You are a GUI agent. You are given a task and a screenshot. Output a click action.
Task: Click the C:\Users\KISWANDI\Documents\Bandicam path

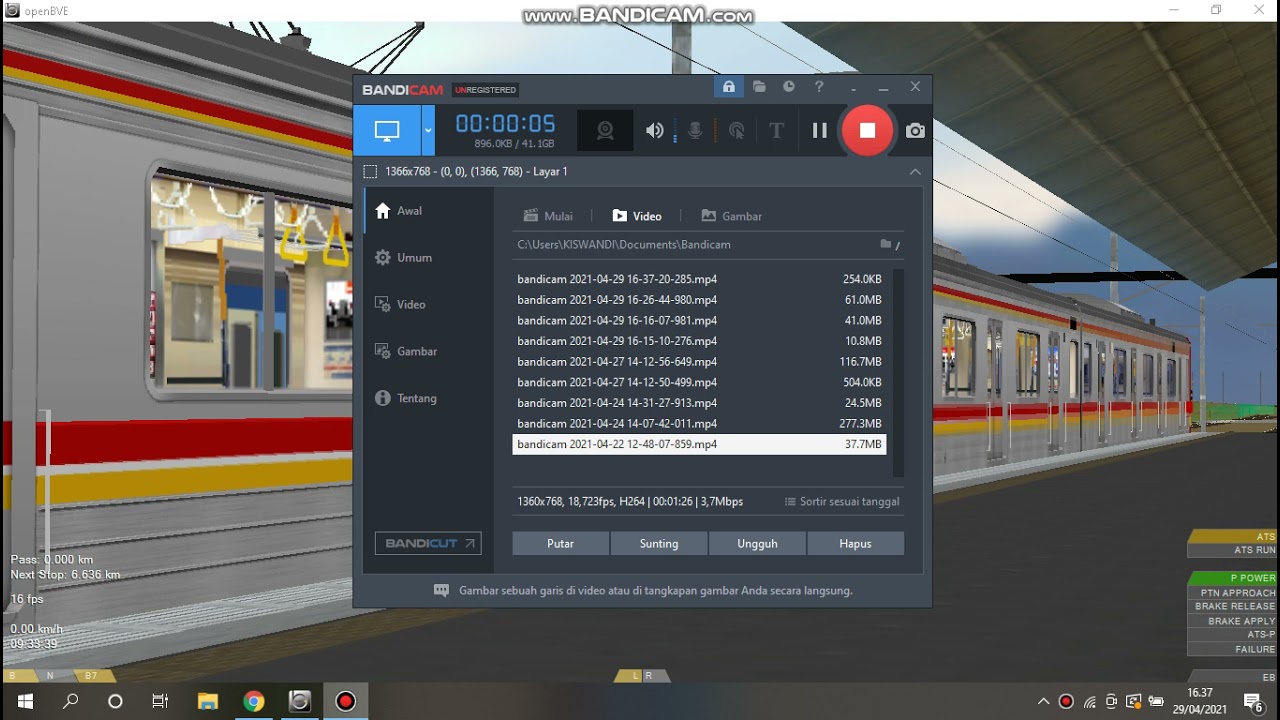[x=624, y=244]
